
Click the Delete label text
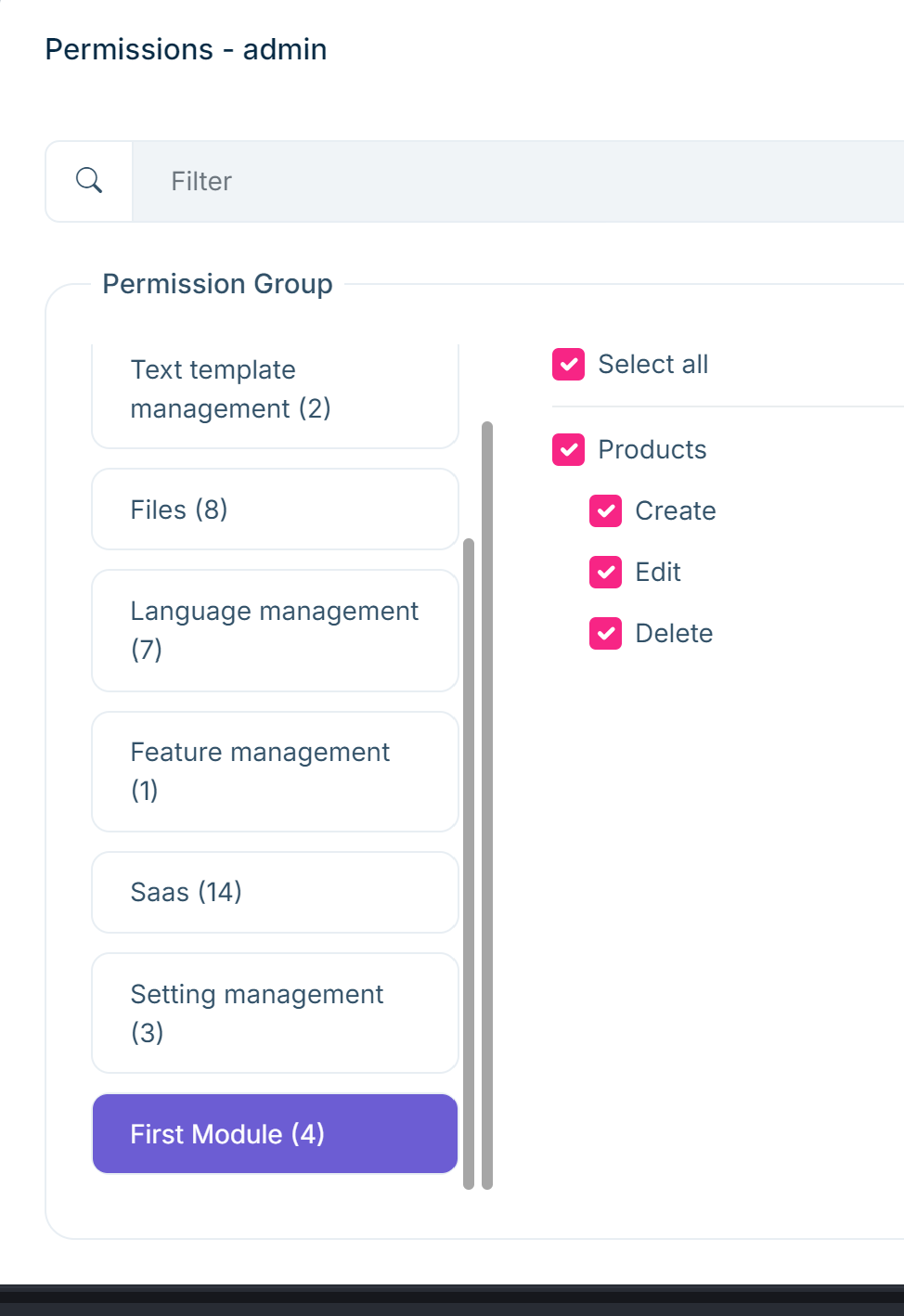point(674,634)
